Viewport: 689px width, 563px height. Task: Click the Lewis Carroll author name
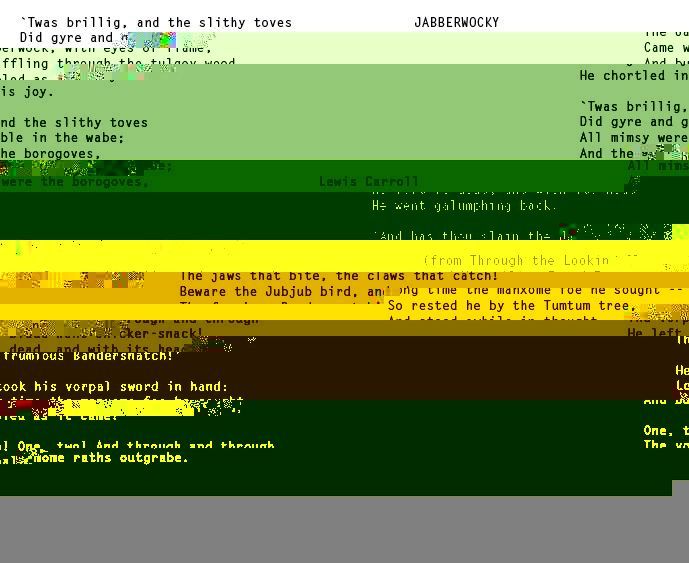pyautogui.click(x=369, y=182)
